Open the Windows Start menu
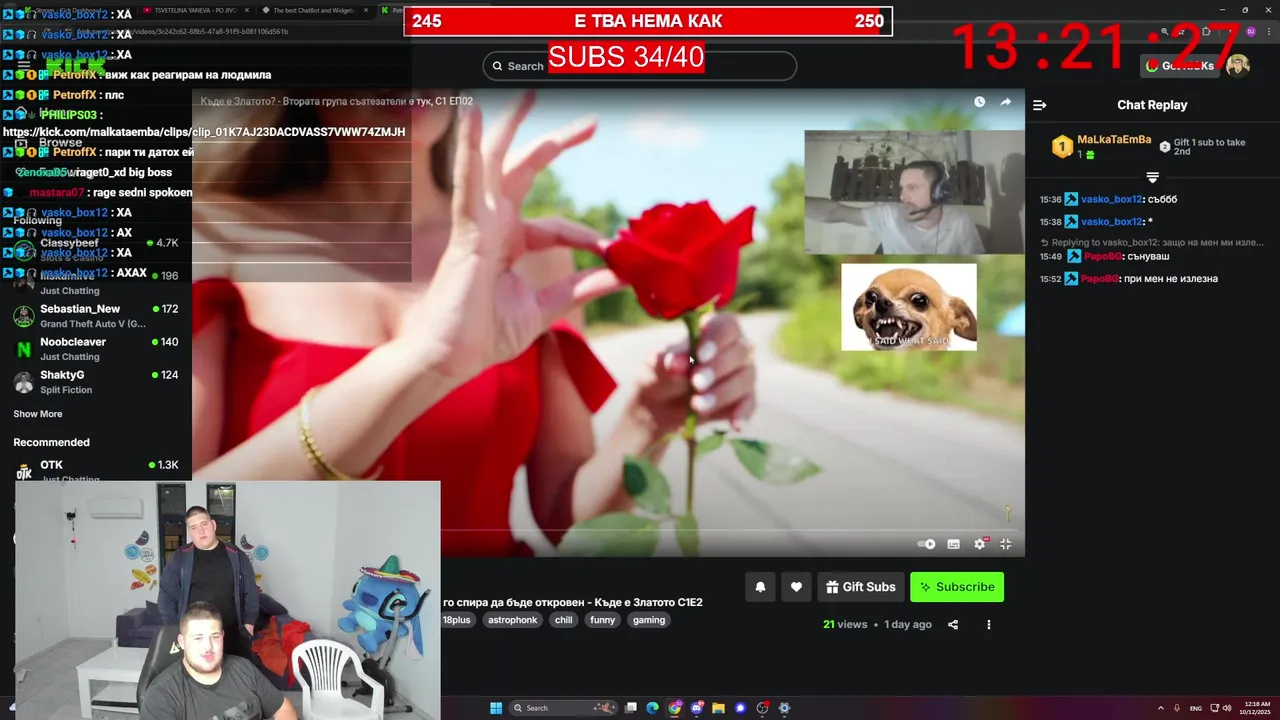The image size is (1280, 720). [496, 708]
